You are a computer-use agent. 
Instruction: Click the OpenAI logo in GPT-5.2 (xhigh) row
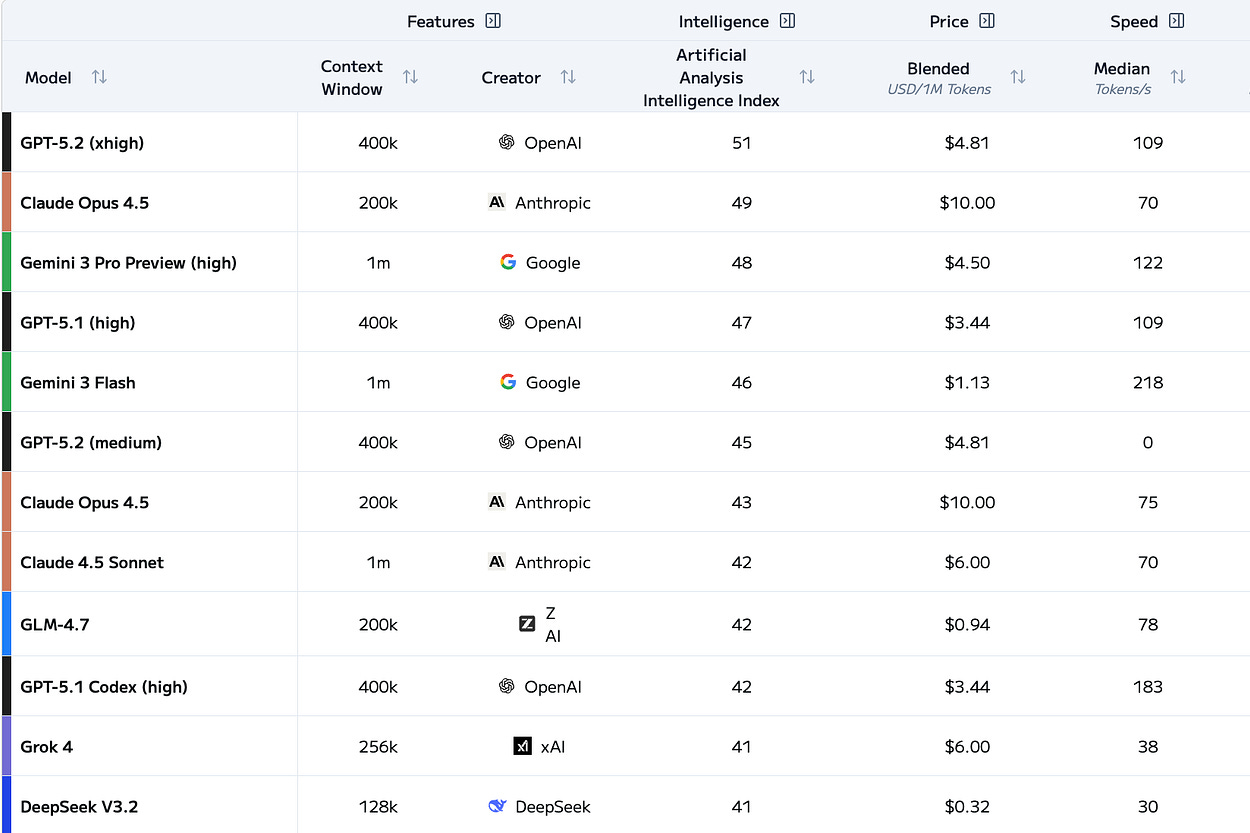point(507,143)
